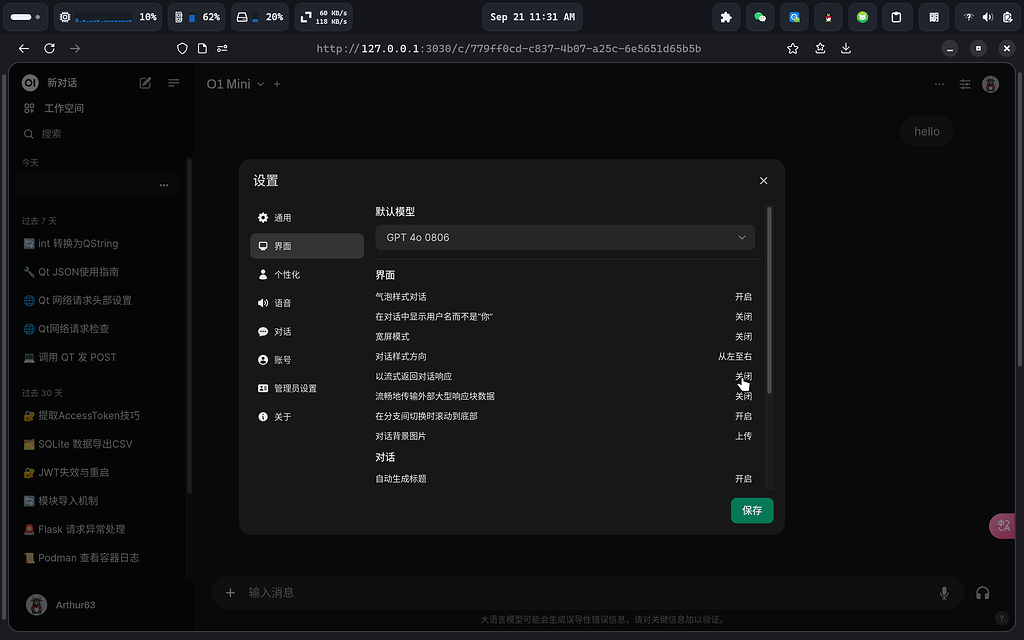This screenshot has height=640, width=1024.
Task: Click the green 保存 save button
Action: 752,511
